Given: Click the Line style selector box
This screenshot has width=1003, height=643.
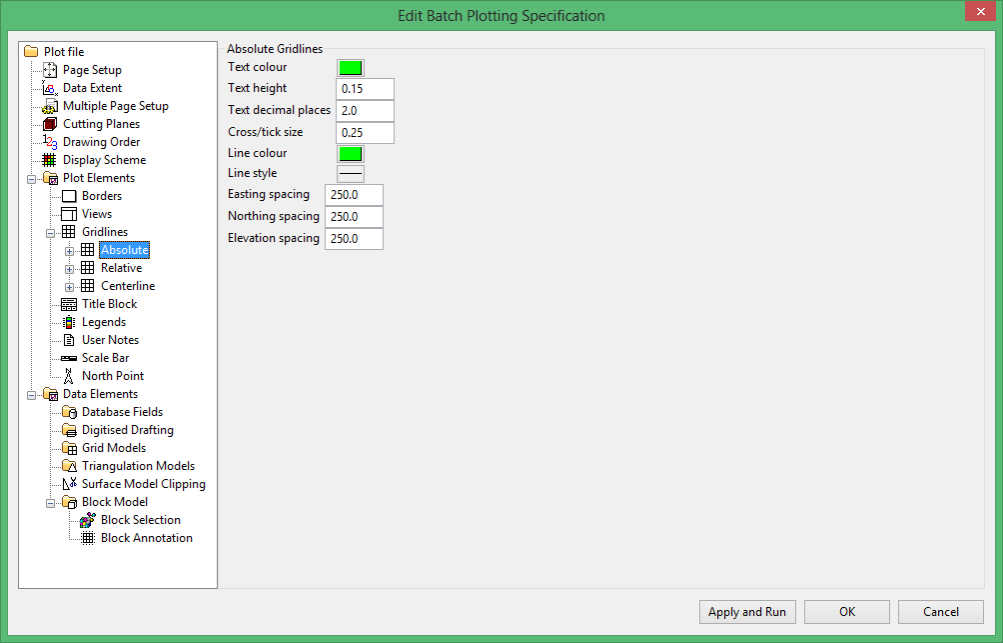Looking at the screenshot, I should 351,173.
